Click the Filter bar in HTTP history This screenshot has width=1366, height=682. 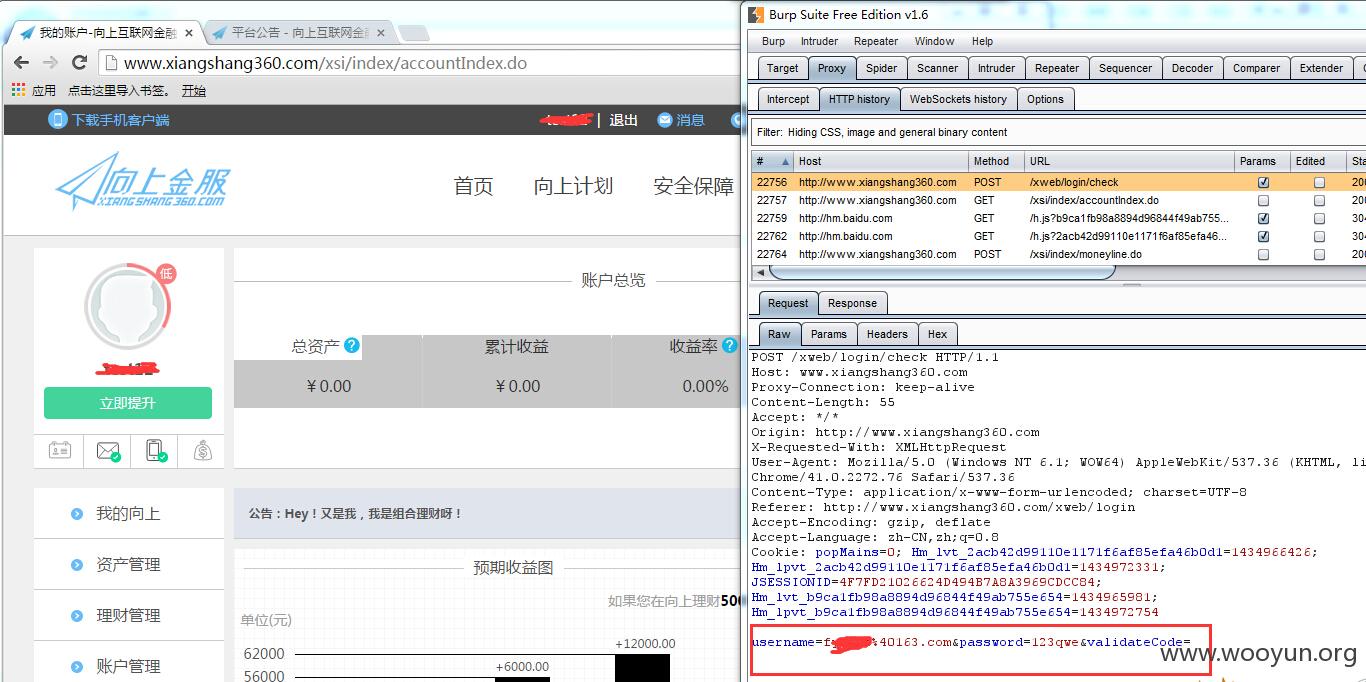pos(1058,132)
